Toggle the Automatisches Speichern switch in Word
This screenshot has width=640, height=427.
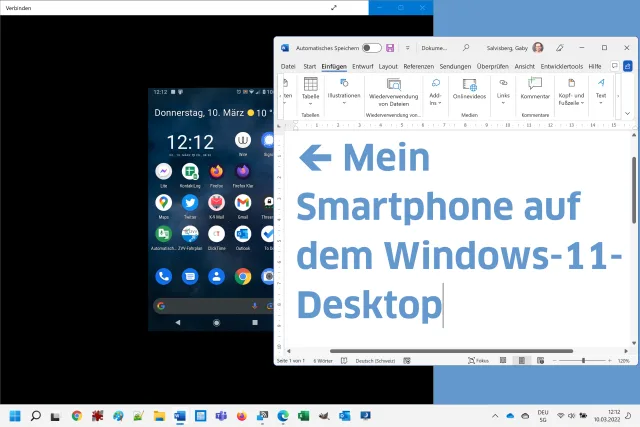coord(371,48)
